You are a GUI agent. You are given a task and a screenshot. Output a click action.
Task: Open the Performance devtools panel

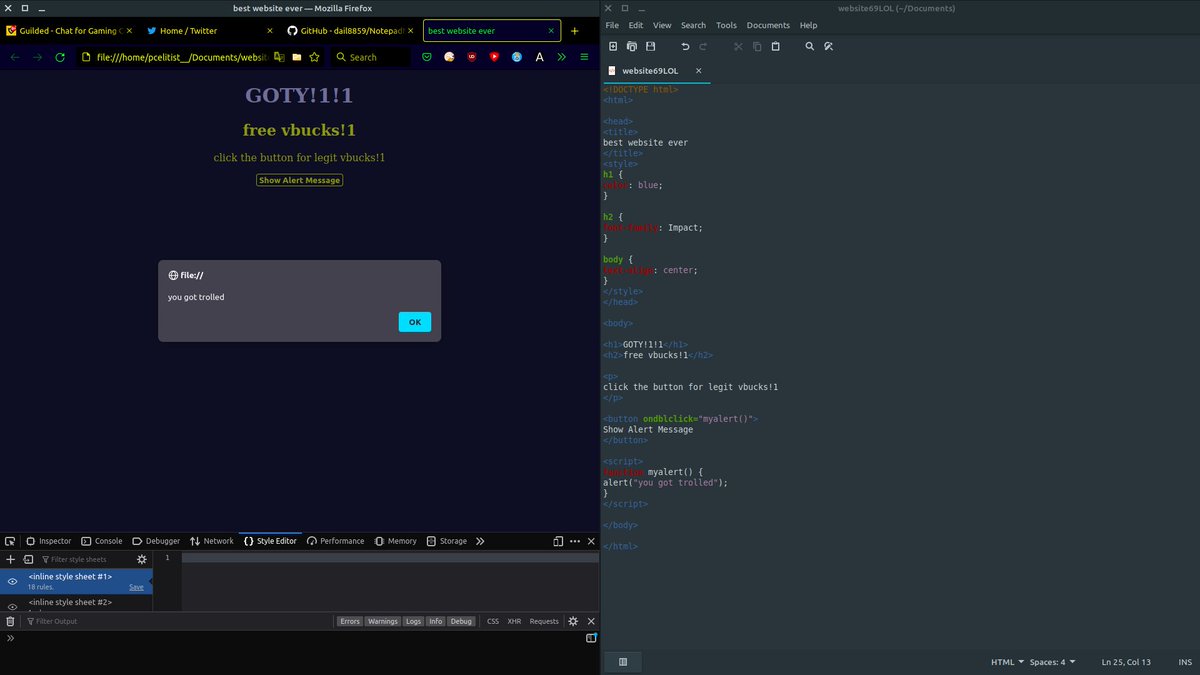pos(336,541)
